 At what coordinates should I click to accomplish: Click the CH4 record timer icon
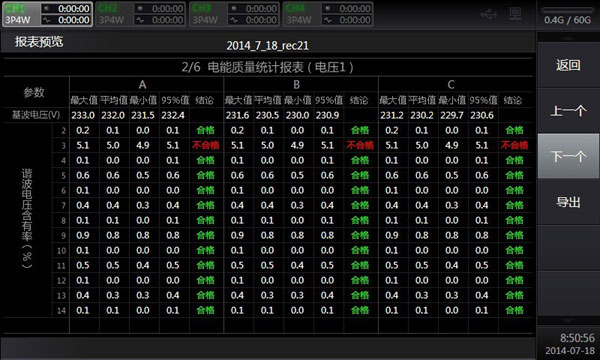(328, 8)
